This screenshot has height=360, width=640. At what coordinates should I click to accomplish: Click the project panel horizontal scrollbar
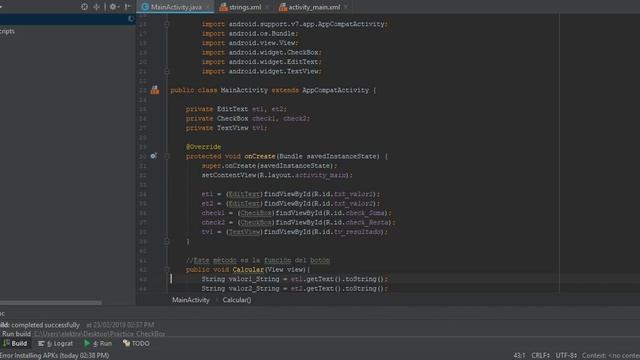click(x=51, y=303)
